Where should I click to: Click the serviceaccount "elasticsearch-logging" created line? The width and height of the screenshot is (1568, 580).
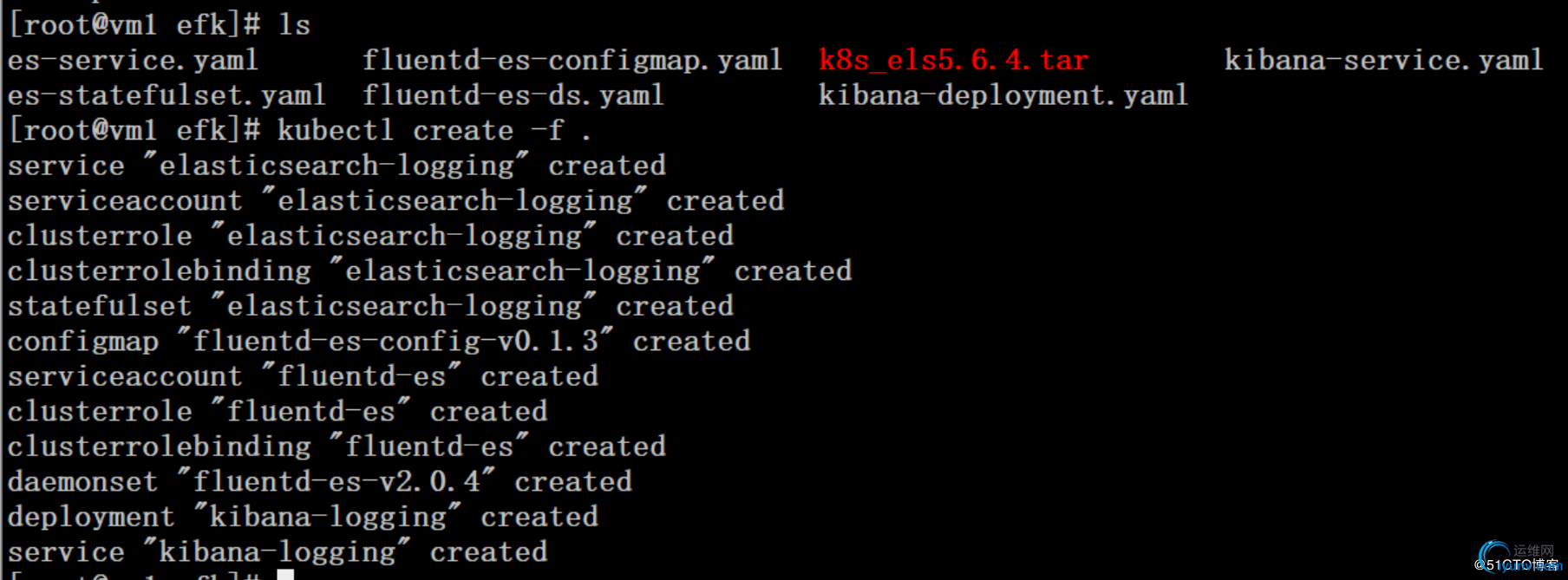(x=395, y=201)
